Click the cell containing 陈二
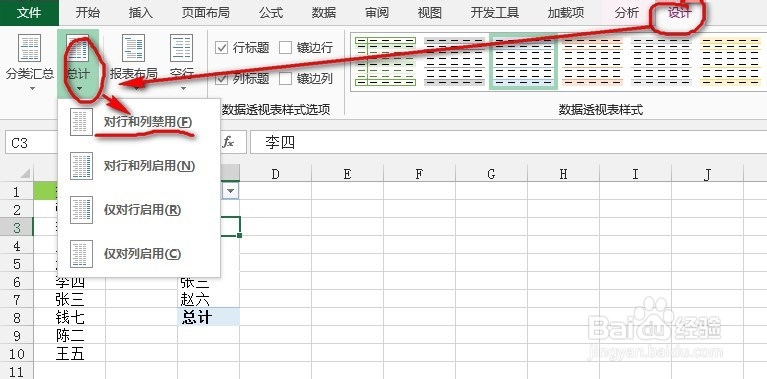This screenshot has width=767, height=379. [x=69, y=335]
